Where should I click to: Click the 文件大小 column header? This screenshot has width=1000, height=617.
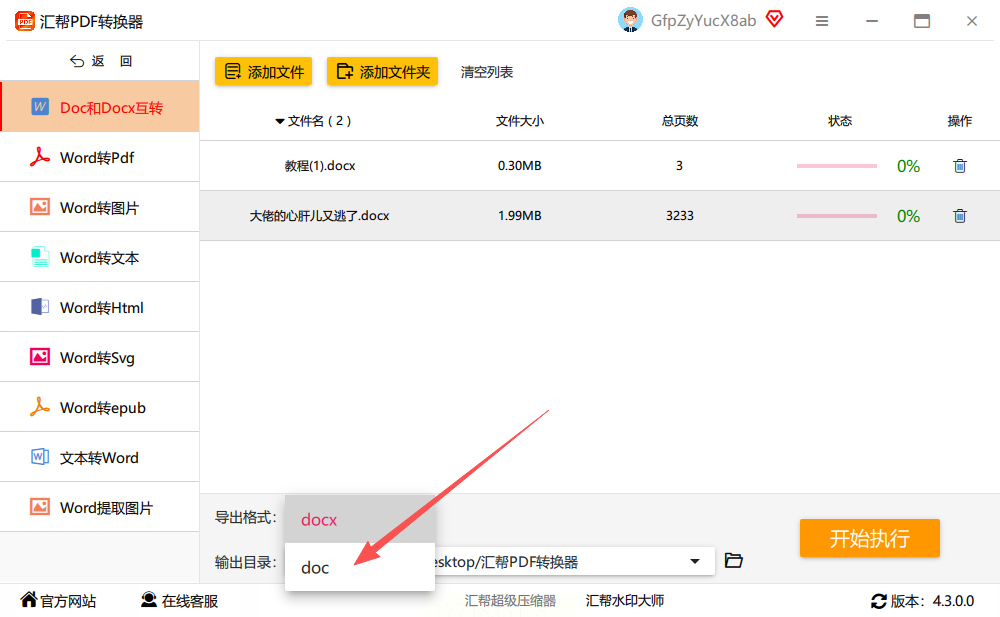pyautogui.click(x=520, y=121)
